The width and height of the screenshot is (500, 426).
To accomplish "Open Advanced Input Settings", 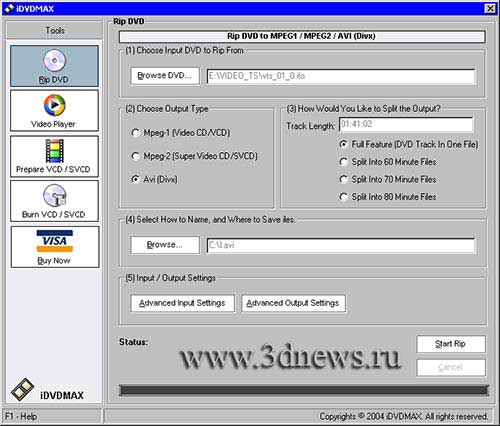I will (x=182, y=303).
